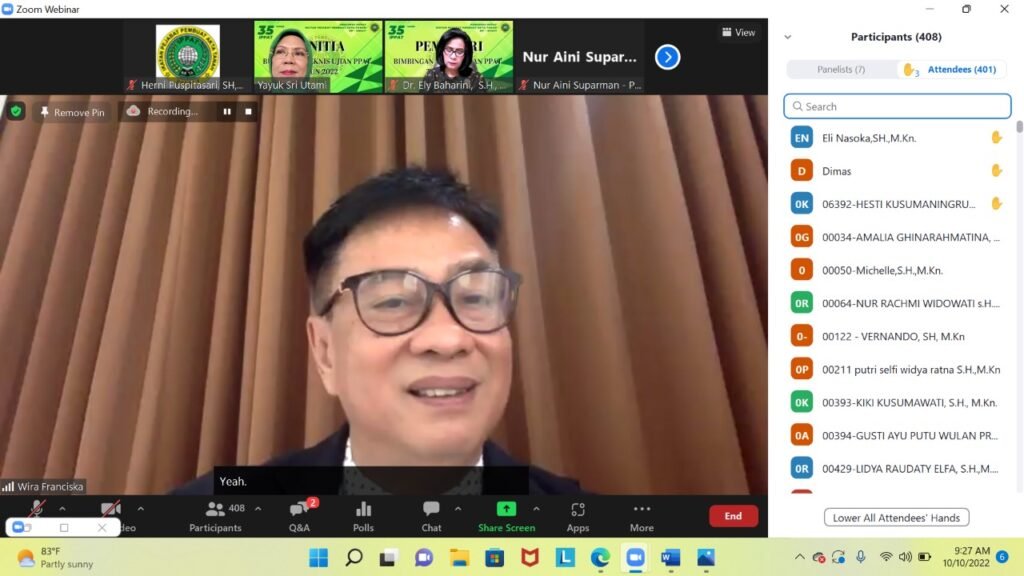
Task: Open the Zoom Apps panel
Action: point(578,516)
